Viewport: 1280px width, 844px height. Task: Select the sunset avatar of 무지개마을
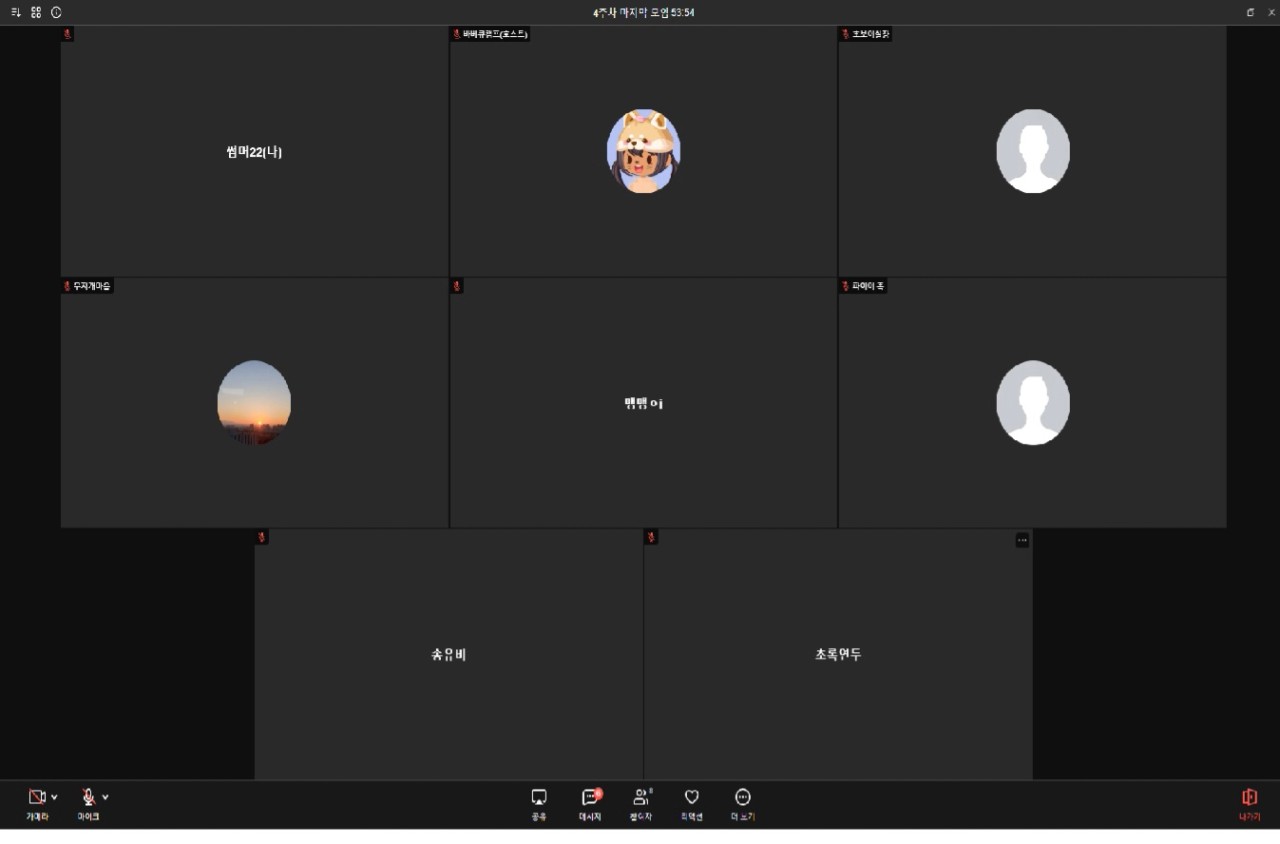[254, 402]
